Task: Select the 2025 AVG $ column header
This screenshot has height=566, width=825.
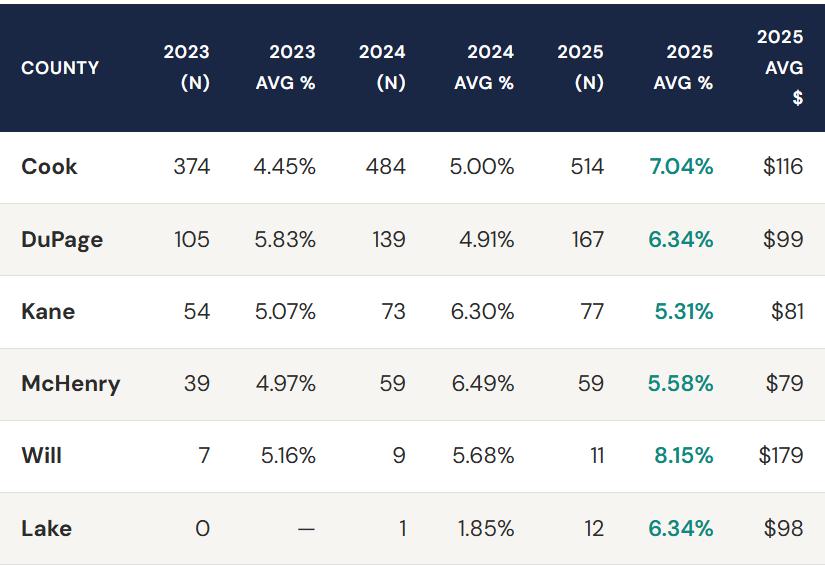Action: pyautogui.click(x=781, y=67)
